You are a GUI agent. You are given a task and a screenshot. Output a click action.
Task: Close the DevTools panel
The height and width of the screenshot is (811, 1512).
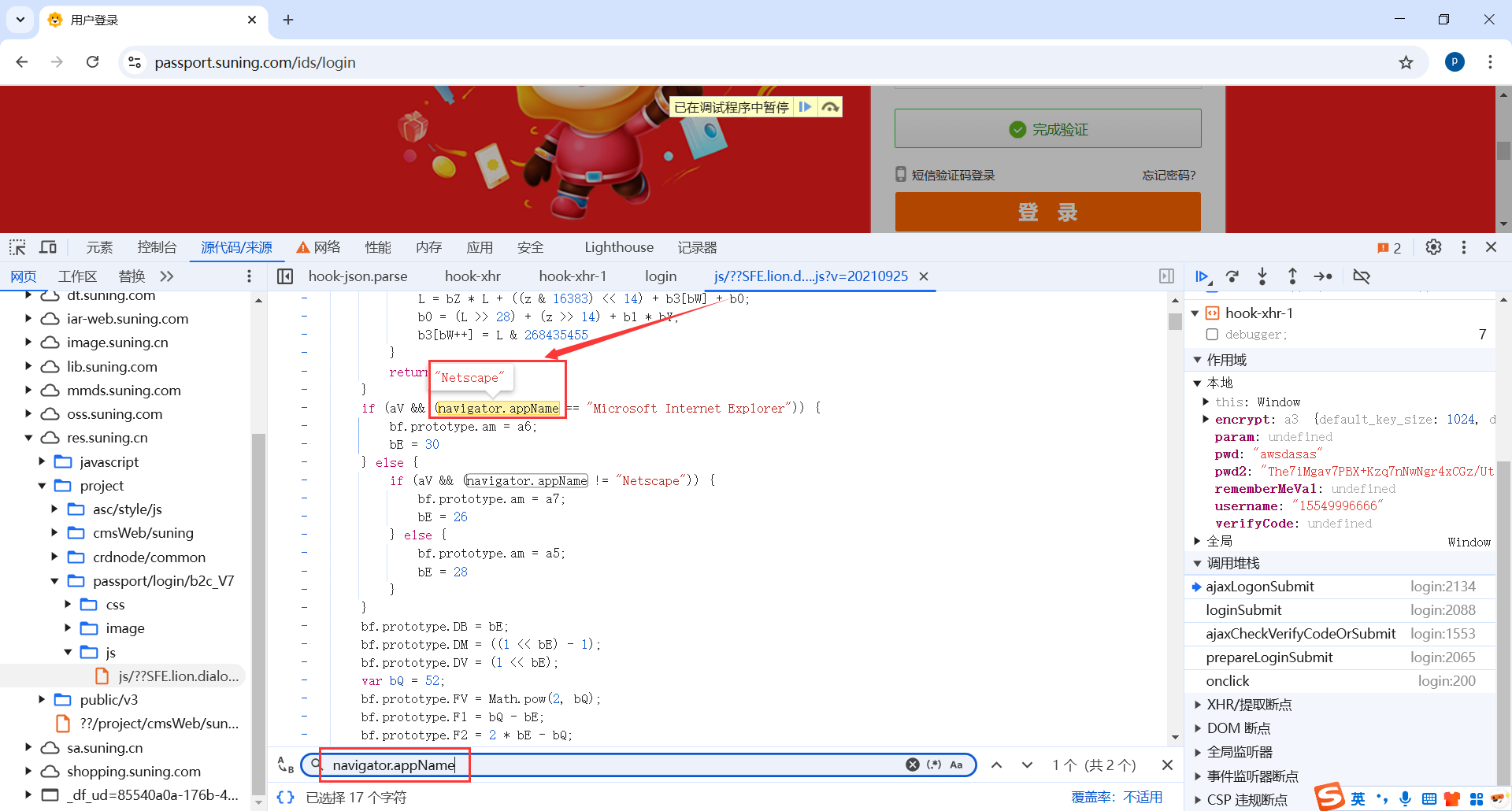pyautogui.click(x=1491, y=247)
